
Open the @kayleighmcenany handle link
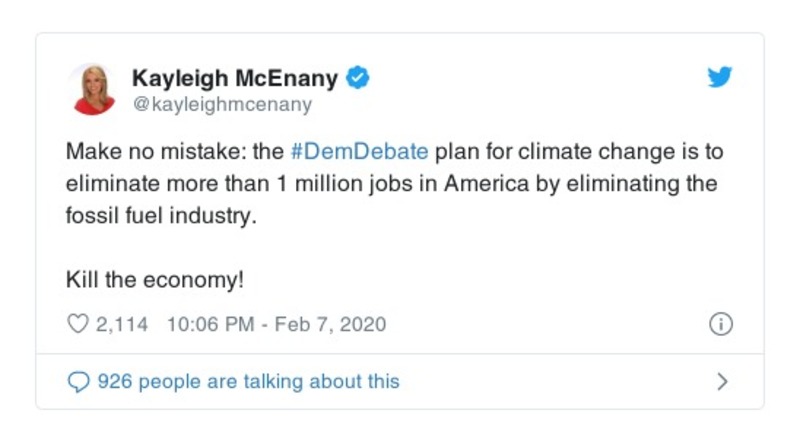point(222,104)
